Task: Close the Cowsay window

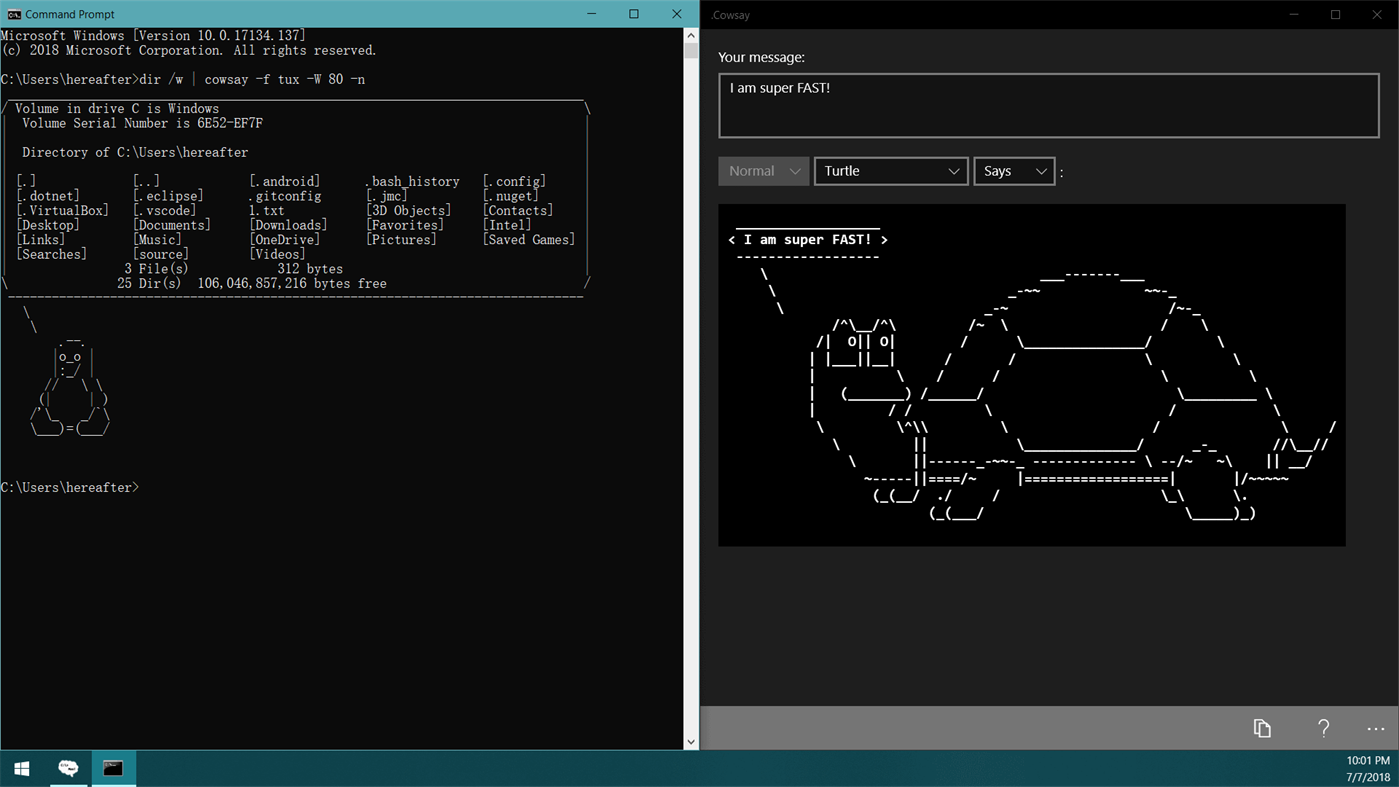Action: [x=1378, y=14]
